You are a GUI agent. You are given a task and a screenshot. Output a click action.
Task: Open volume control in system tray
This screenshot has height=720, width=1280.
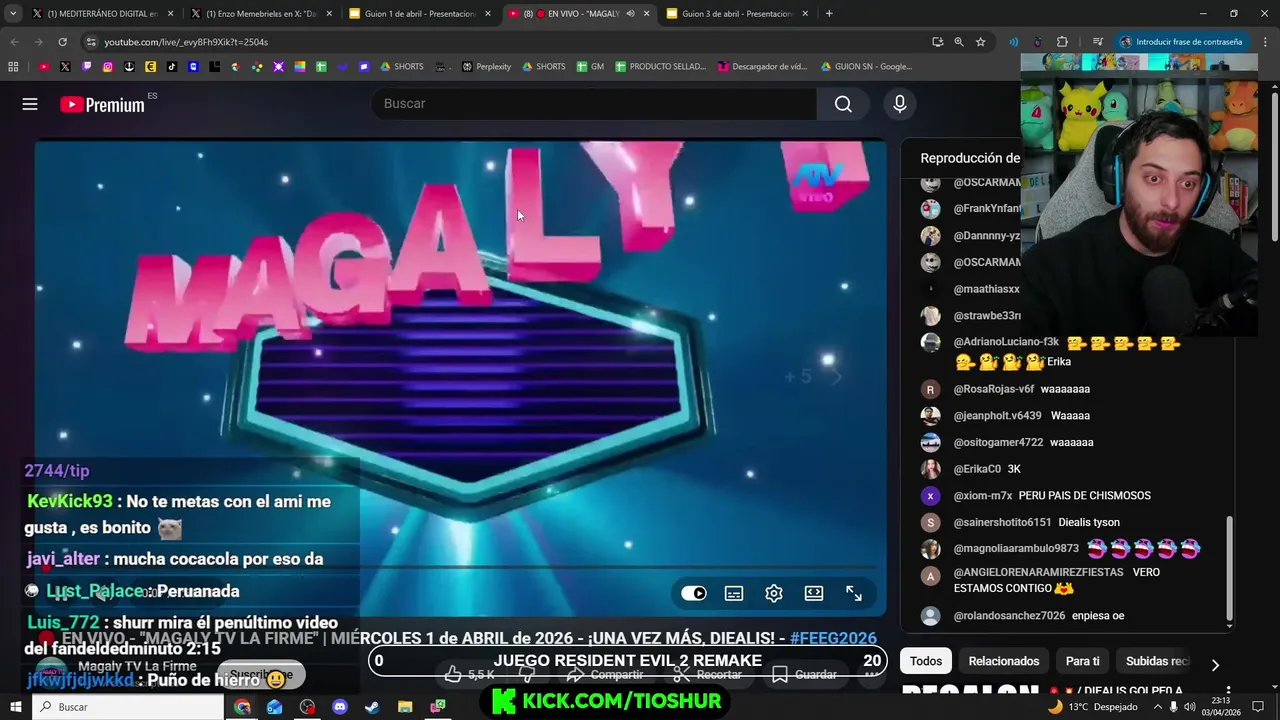[1191, 707]
